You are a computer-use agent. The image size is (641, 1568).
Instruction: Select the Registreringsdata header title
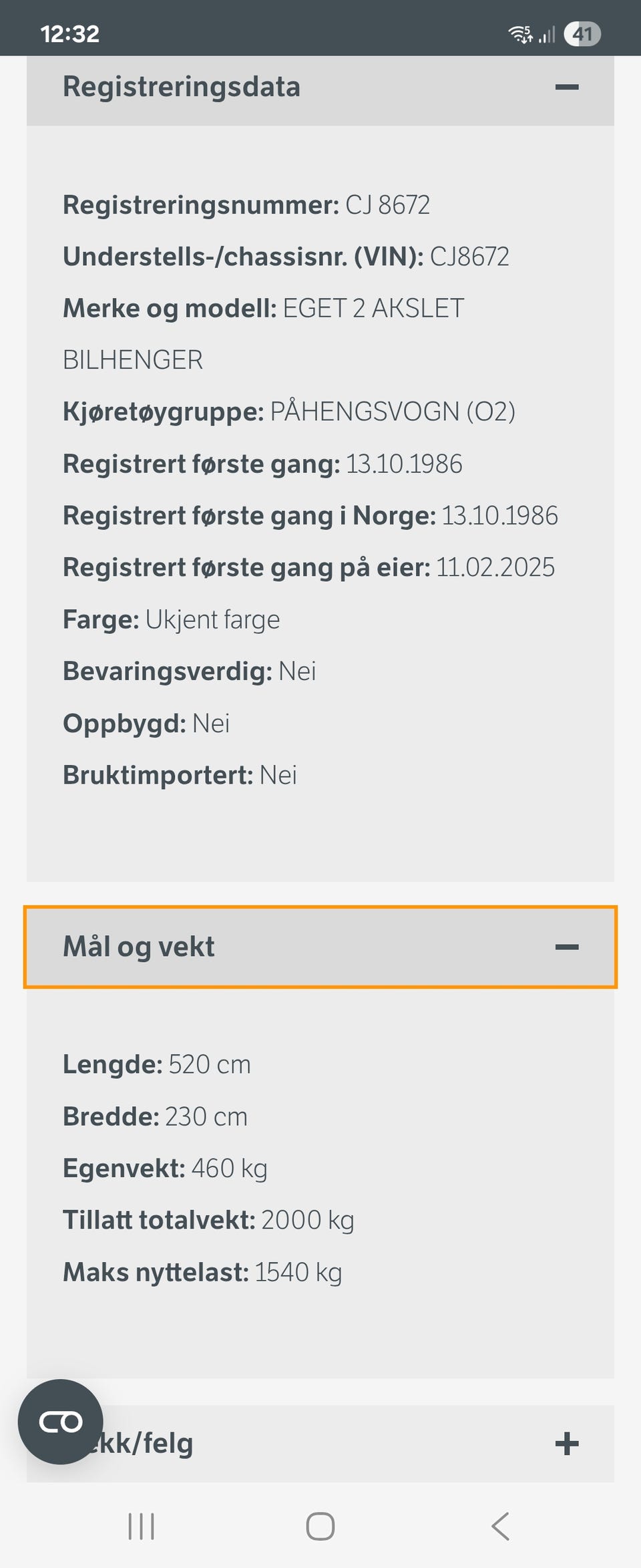click(x=182, y=87)
